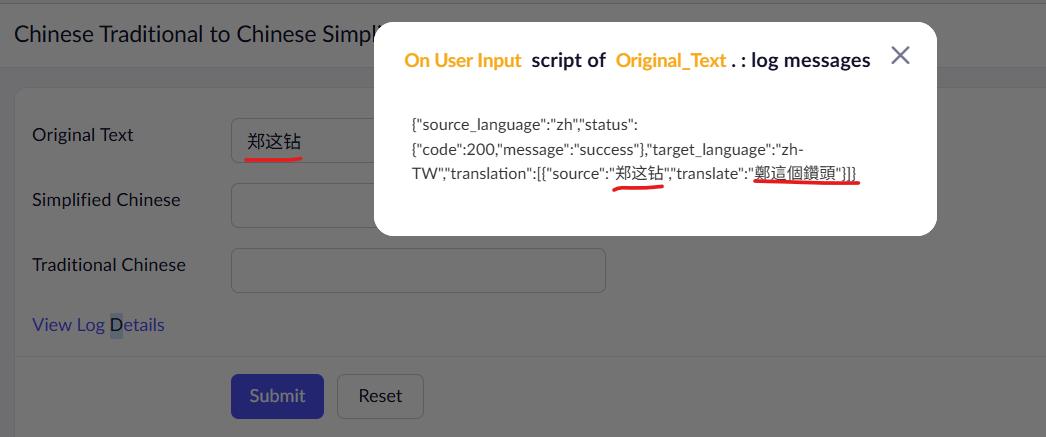This screenshot has height=437, width=1046.
Task: Click the Original Text label
Action: coord(83,135)
